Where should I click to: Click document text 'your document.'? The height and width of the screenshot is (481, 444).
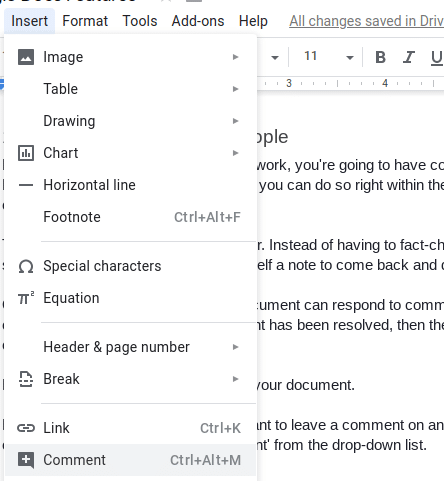[x=306, y=385]
